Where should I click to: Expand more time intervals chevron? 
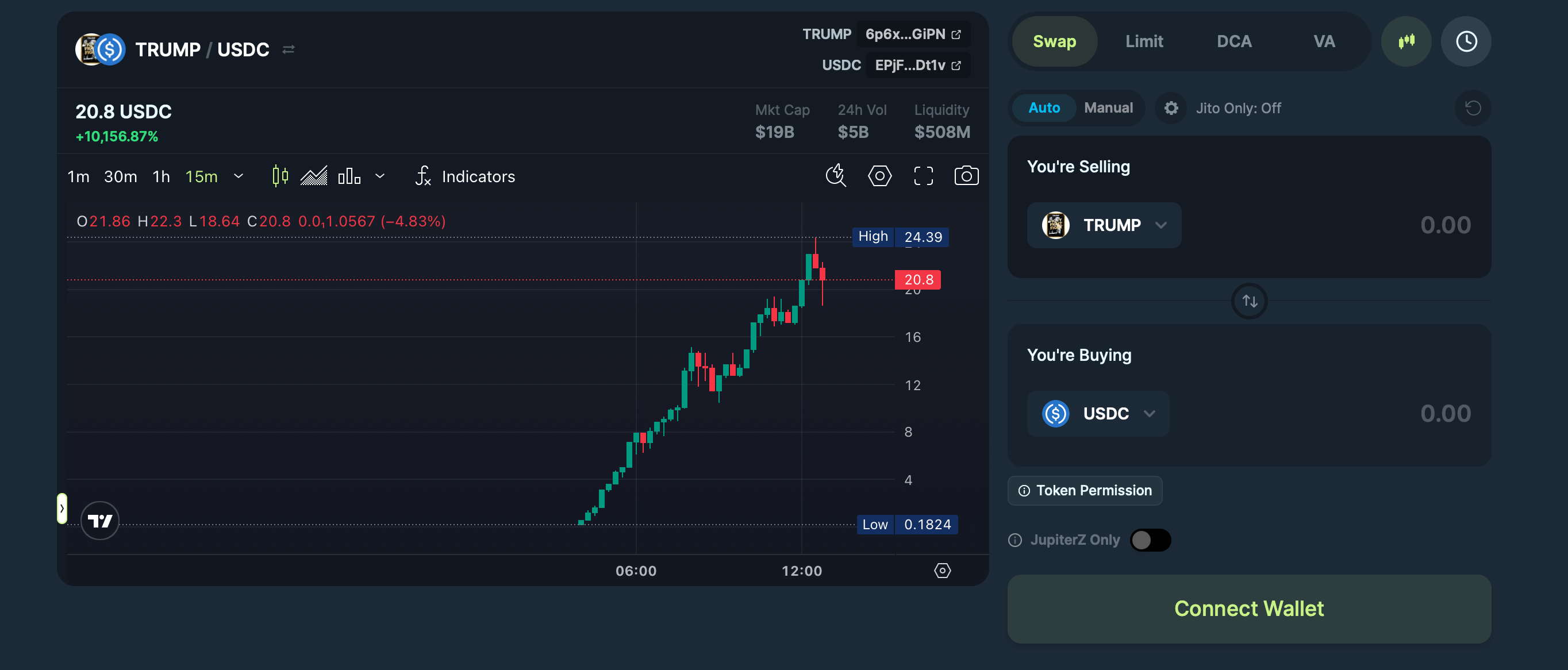pos(239,176)
